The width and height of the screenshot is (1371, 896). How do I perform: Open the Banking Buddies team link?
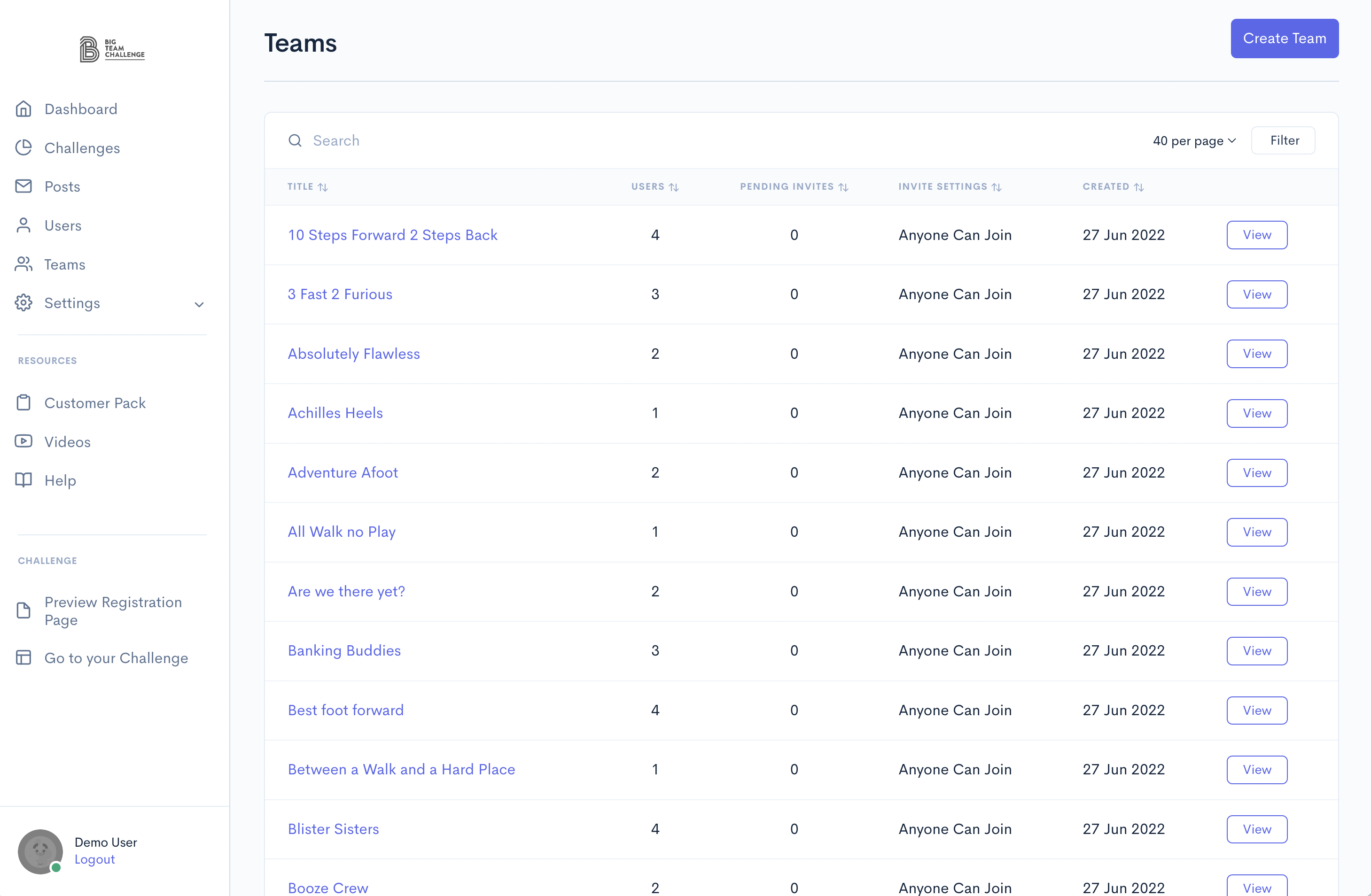tap(344, 651)
